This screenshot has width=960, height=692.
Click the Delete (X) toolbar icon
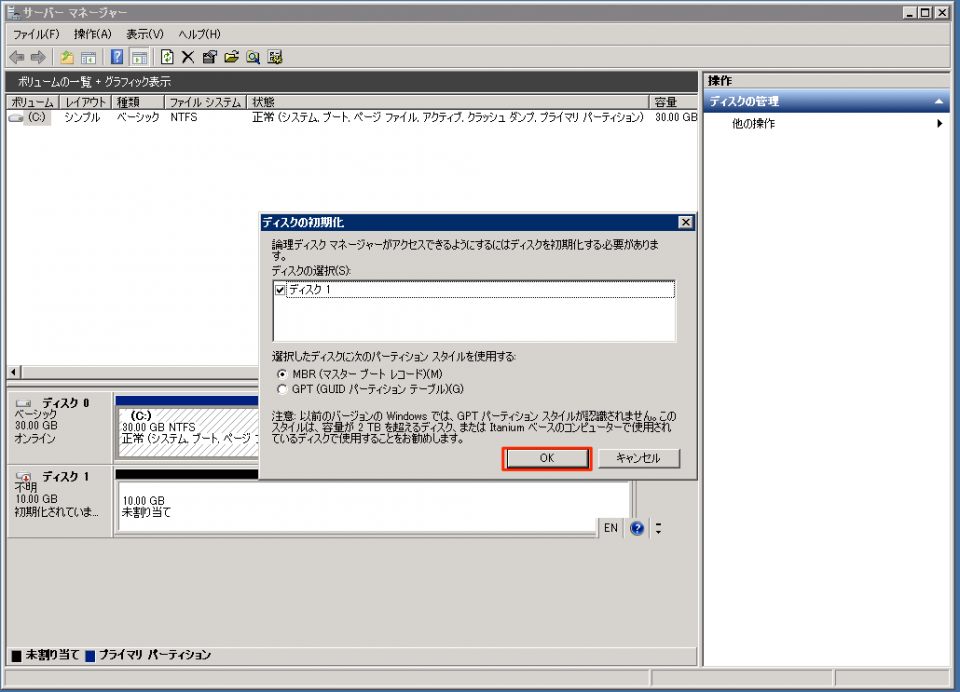click(x=188, y=57)
